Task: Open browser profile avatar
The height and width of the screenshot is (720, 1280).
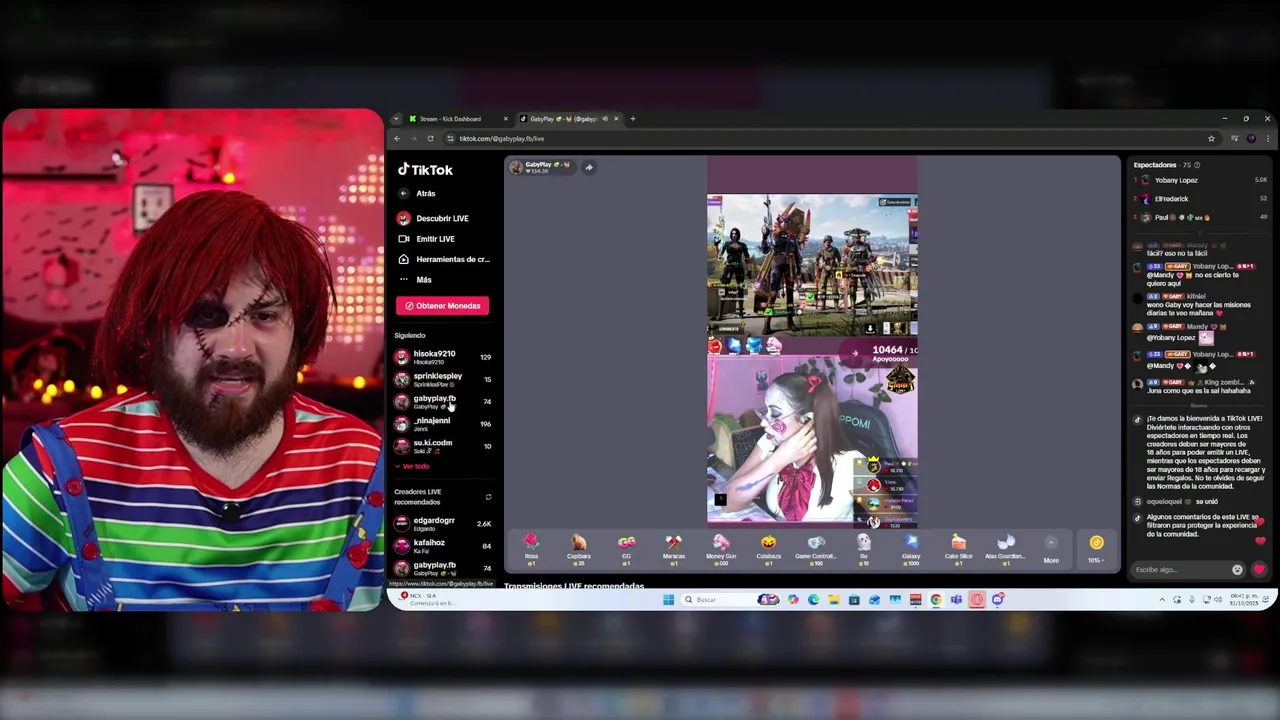Action: point(1251,139)
